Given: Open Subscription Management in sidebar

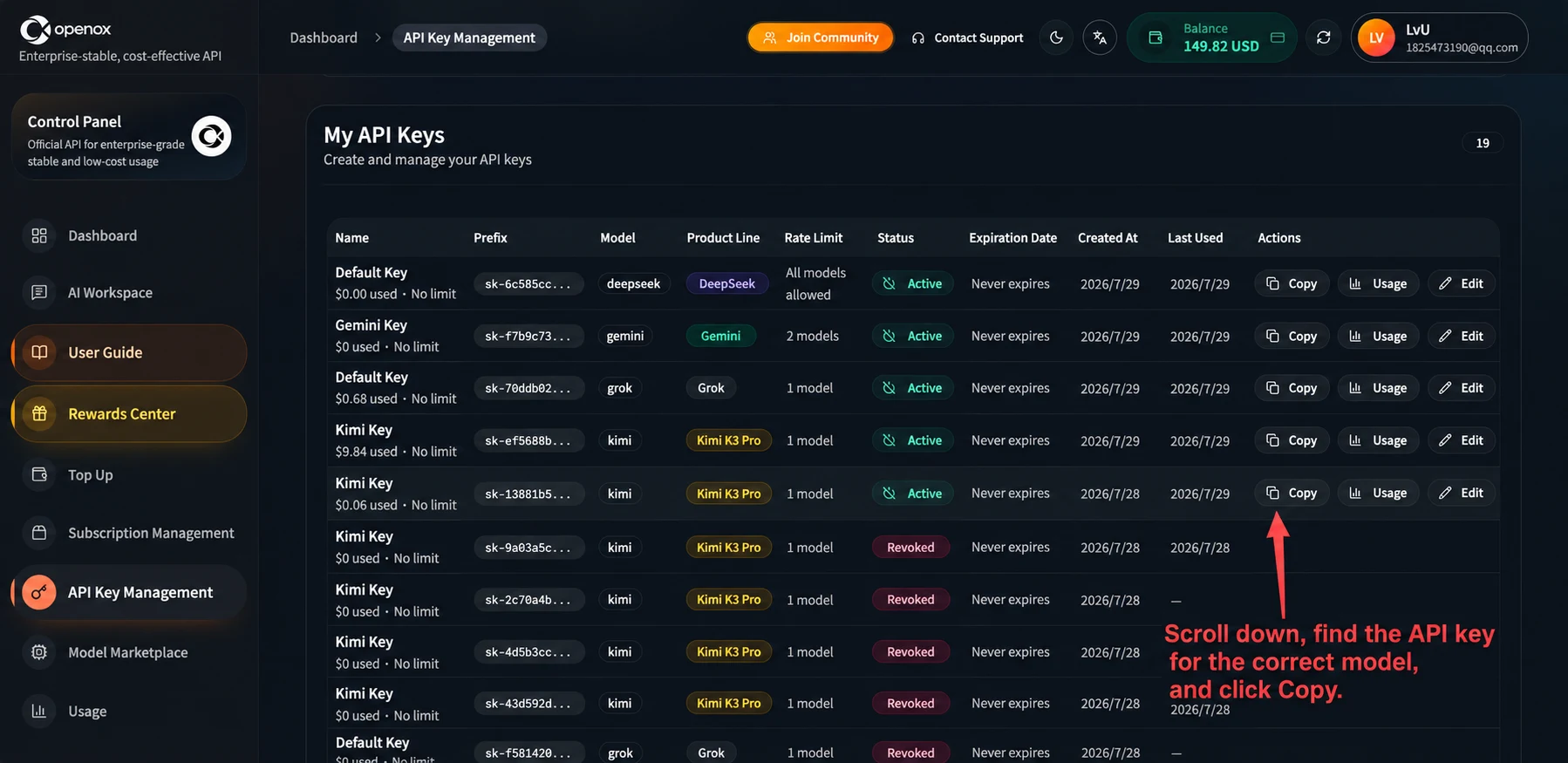Looking at the screenshot, I should [x=129, y=533].
